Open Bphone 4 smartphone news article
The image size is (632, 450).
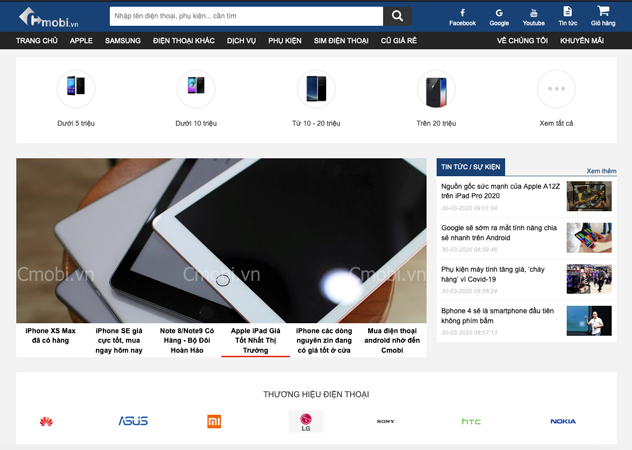[498, 316]
